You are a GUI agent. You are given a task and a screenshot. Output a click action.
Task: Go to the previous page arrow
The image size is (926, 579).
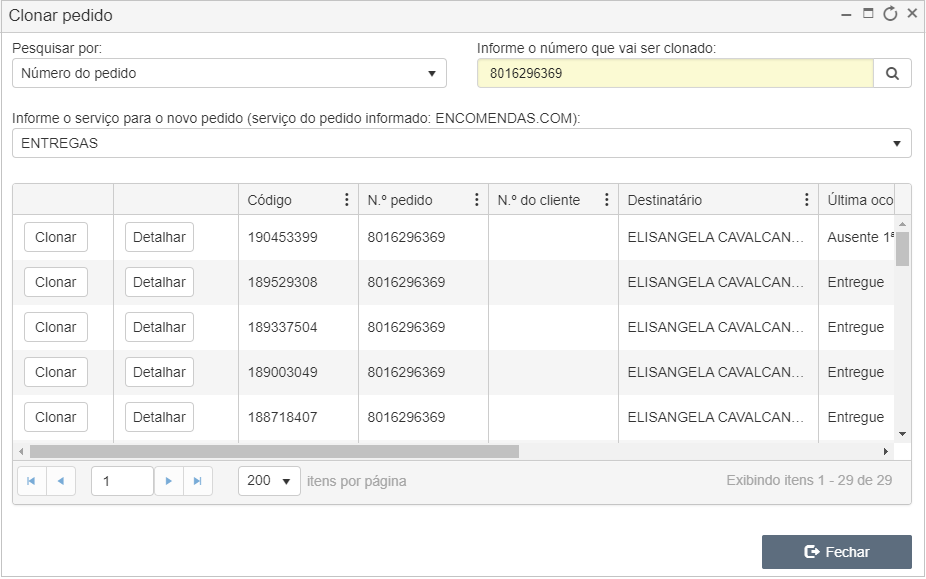coord(61,481)
